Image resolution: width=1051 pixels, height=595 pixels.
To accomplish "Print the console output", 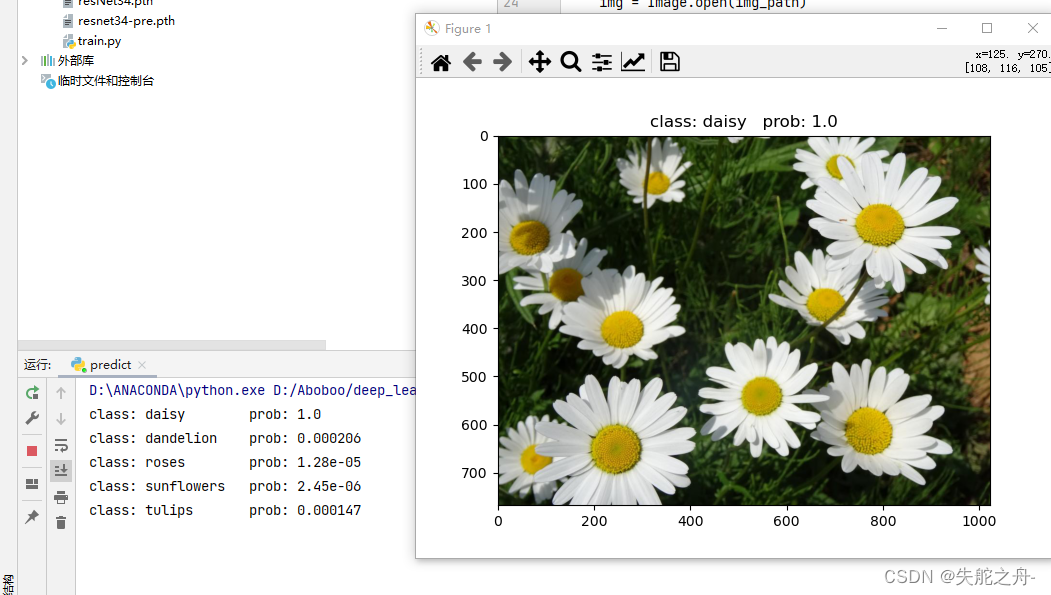I will click(61, 497).
